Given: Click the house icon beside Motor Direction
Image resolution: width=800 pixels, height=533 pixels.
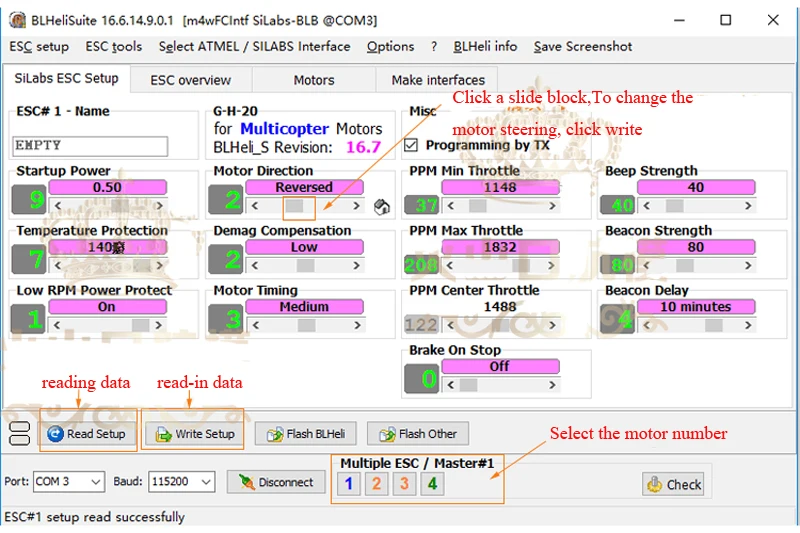Looking at the screenshot, I should [382, 207].
